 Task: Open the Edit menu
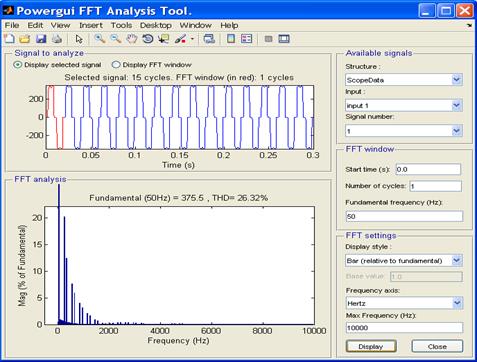click(35, 25)
